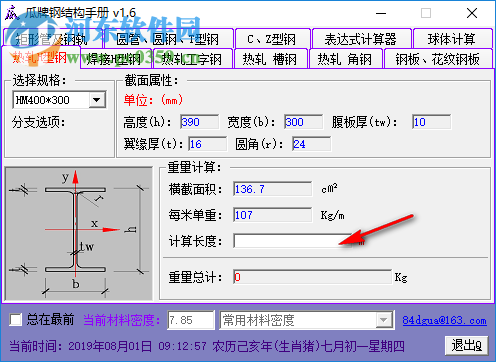The height and width of the screenshot is (362, 496).
Task: Click the 分支选项 label
Action: pos(39,122)
